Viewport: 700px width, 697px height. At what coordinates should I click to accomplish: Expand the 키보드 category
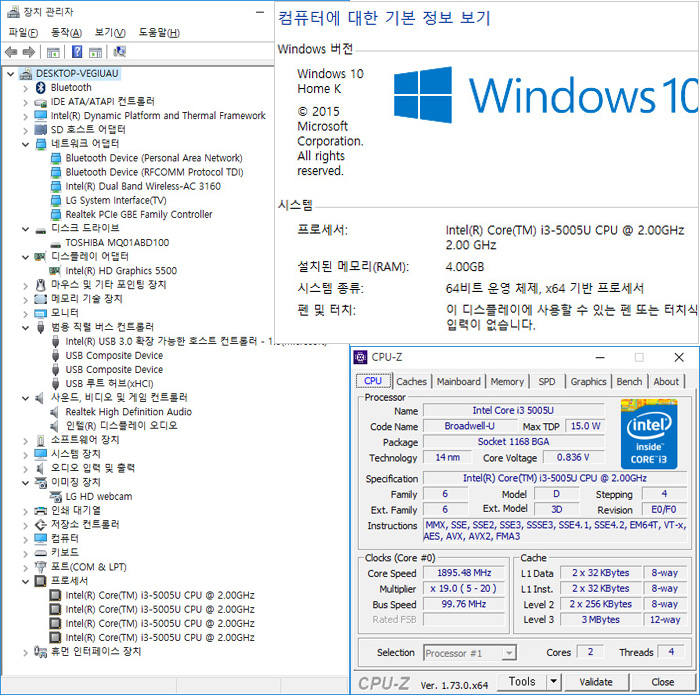tap(25, 553)
